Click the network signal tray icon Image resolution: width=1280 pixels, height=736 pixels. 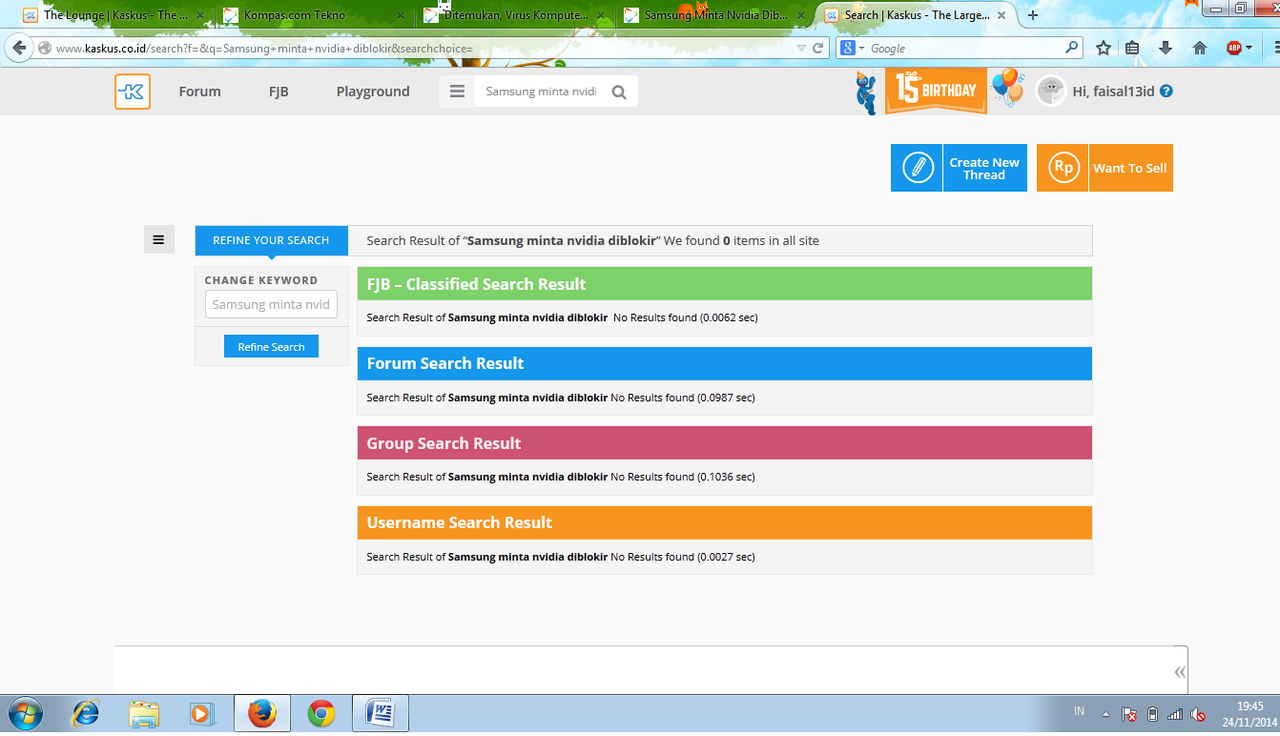point(1176,714)
